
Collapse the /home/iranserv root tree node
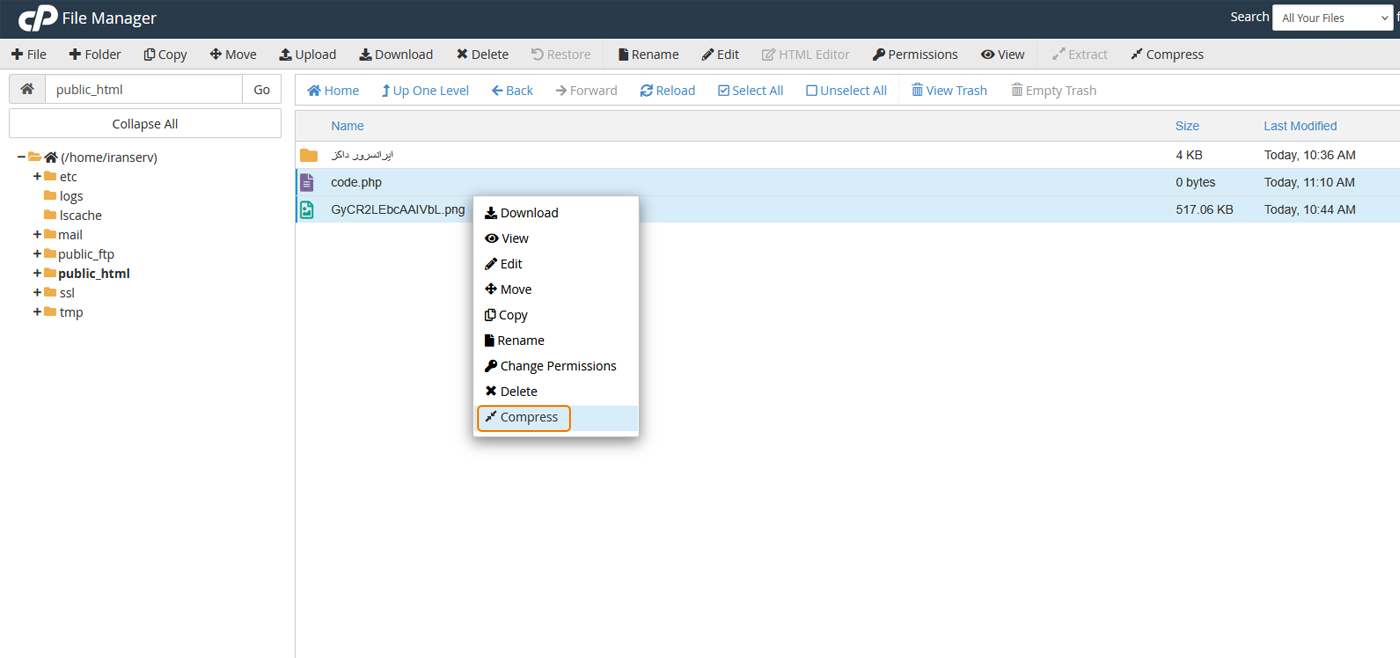pyautogui.click(x=22, y=157)
